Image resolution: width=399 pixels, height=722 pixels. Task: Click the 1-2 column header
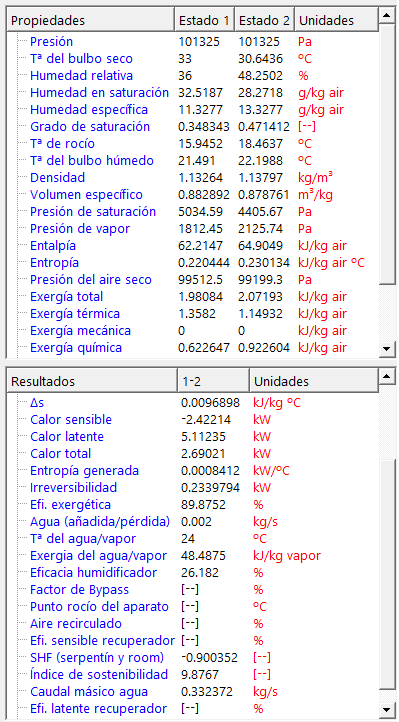coord(214,381)
